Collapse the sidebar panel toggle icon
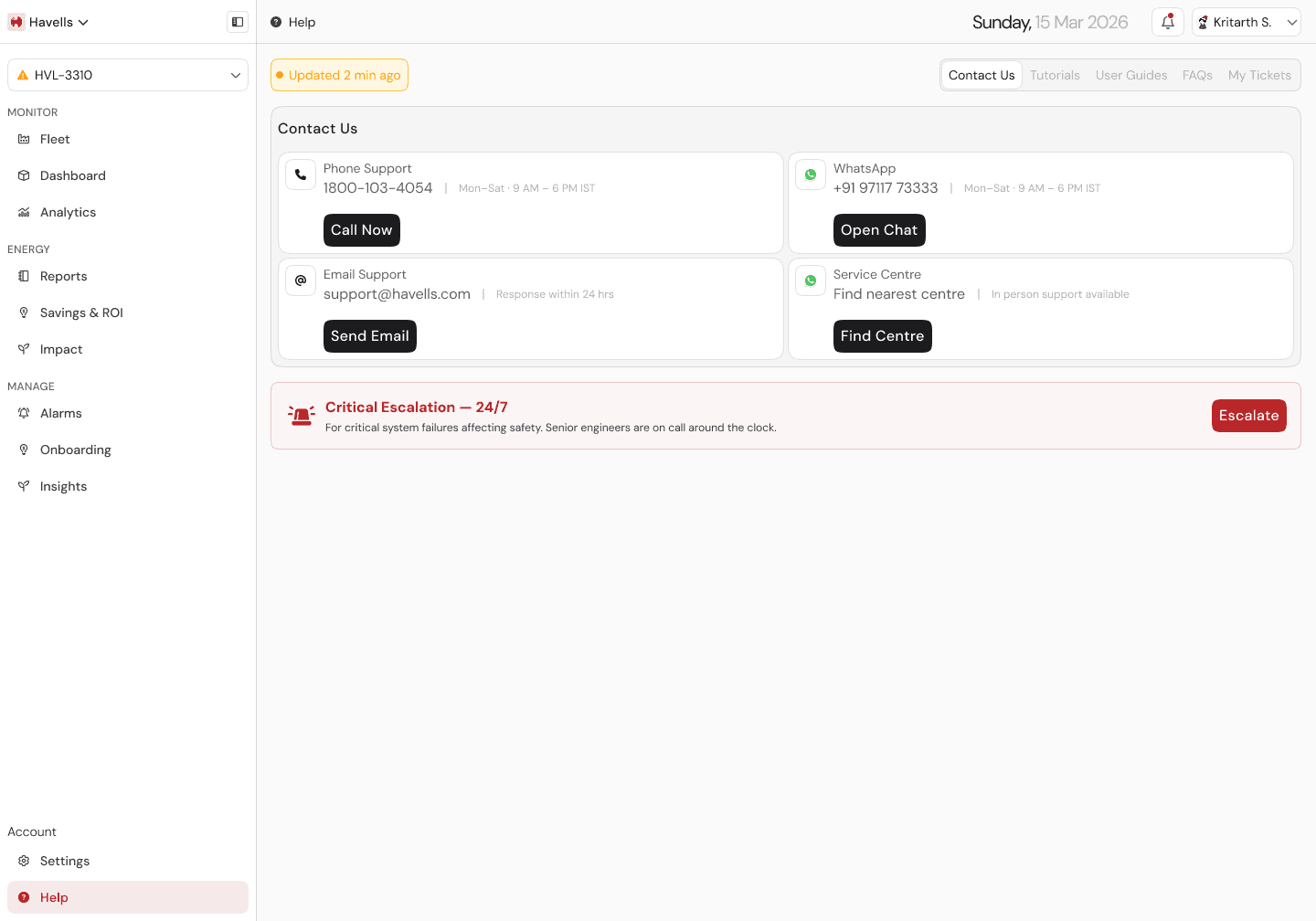The image size is (1316, 921). click(x=238, y=22)
